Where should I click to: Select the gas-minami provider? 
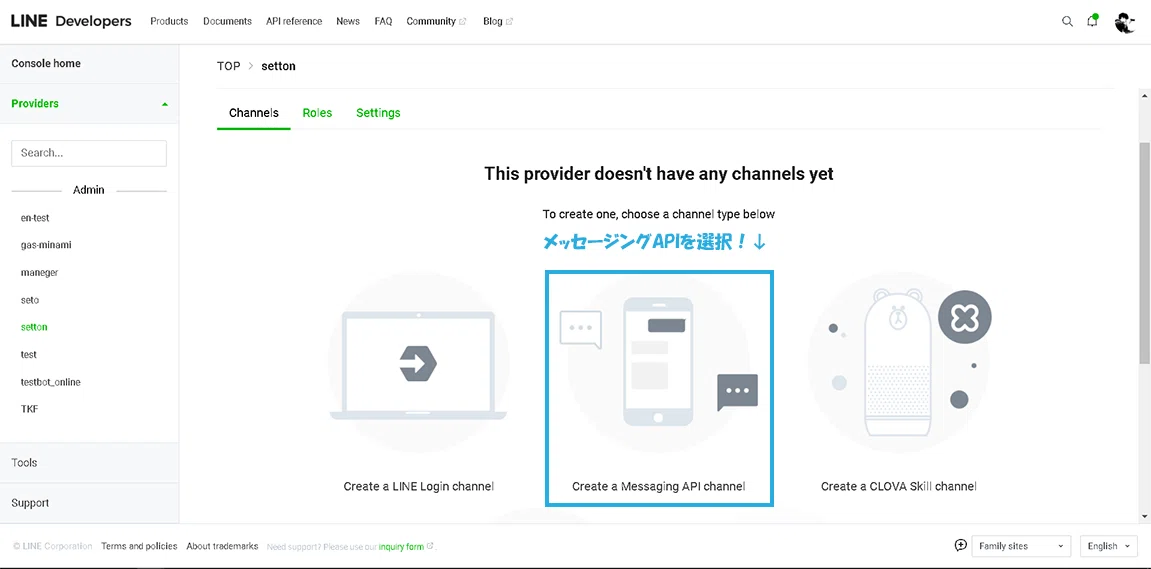click(46, 245)
